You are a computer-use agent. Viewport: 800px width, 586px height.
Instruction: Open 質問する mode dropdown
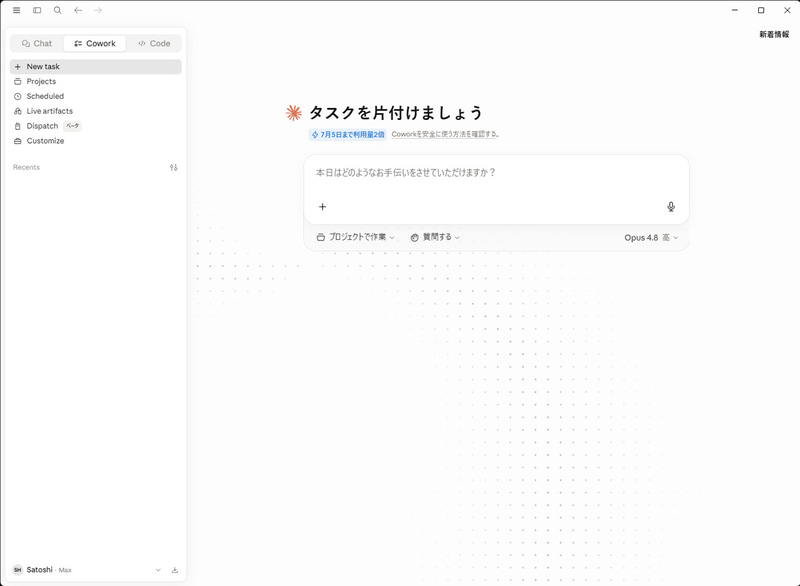(x=435, y=237)
